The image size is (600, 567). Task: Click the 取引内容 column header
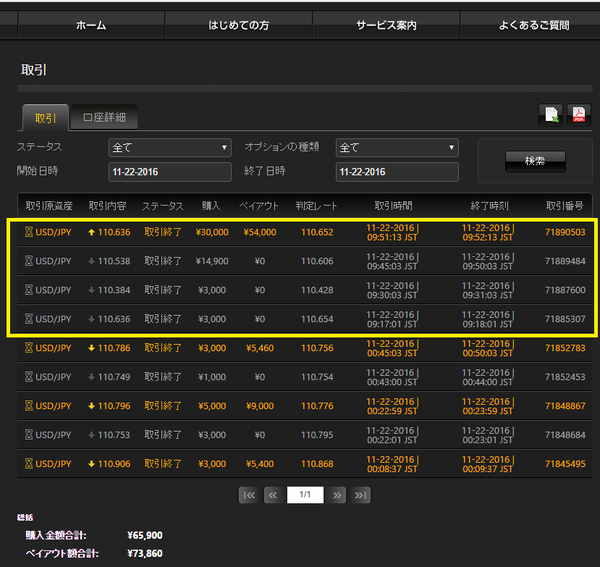(108, 206)
